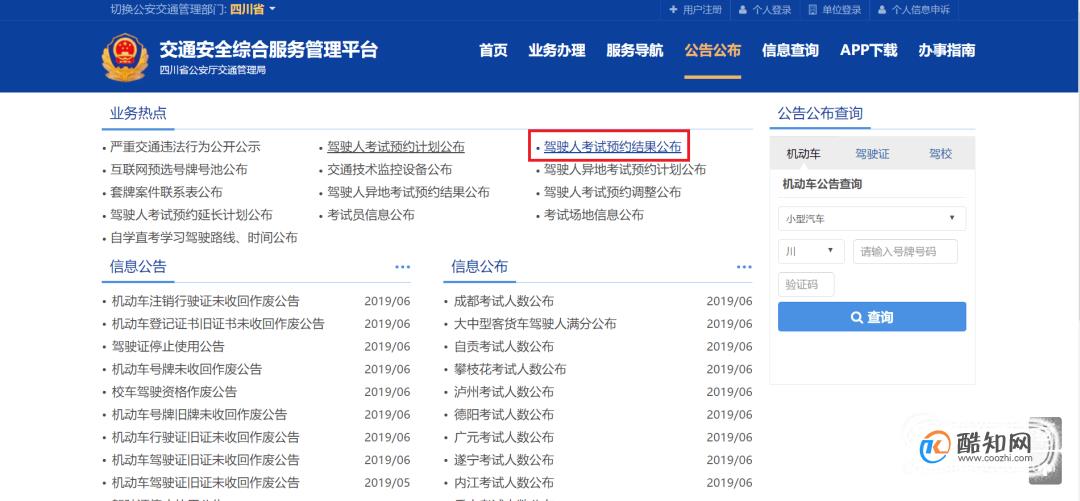Screen dimensions: 1080x501
Task: Open 单位登录 in top bar
Action: [835, 10]
